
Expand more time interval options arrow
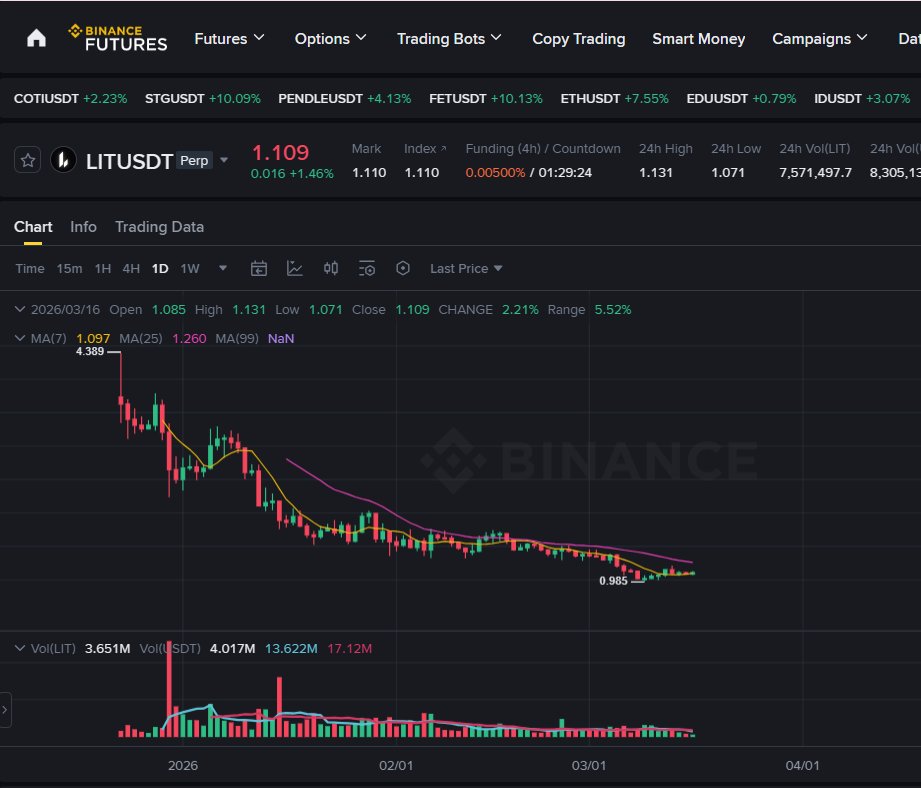coord(223,268)
